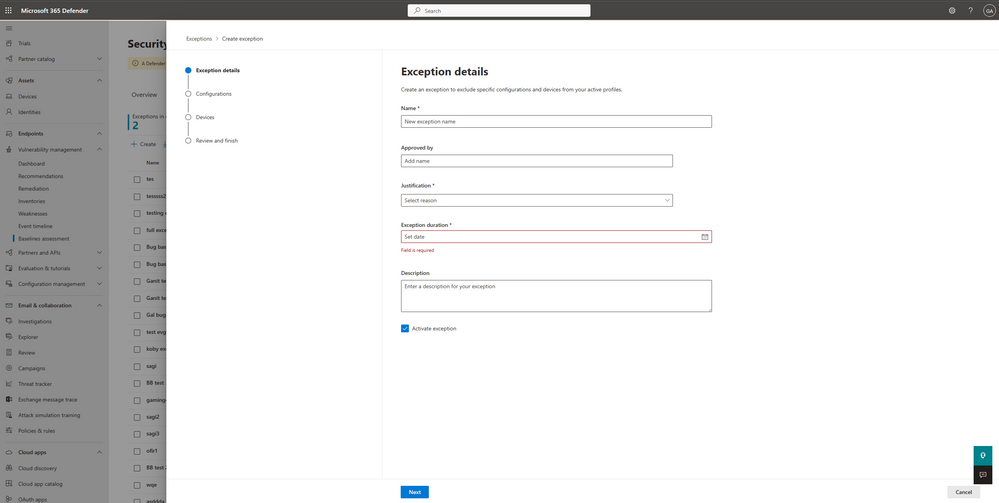
Task: Click the Attack simulation training icon
Action: 9,415
